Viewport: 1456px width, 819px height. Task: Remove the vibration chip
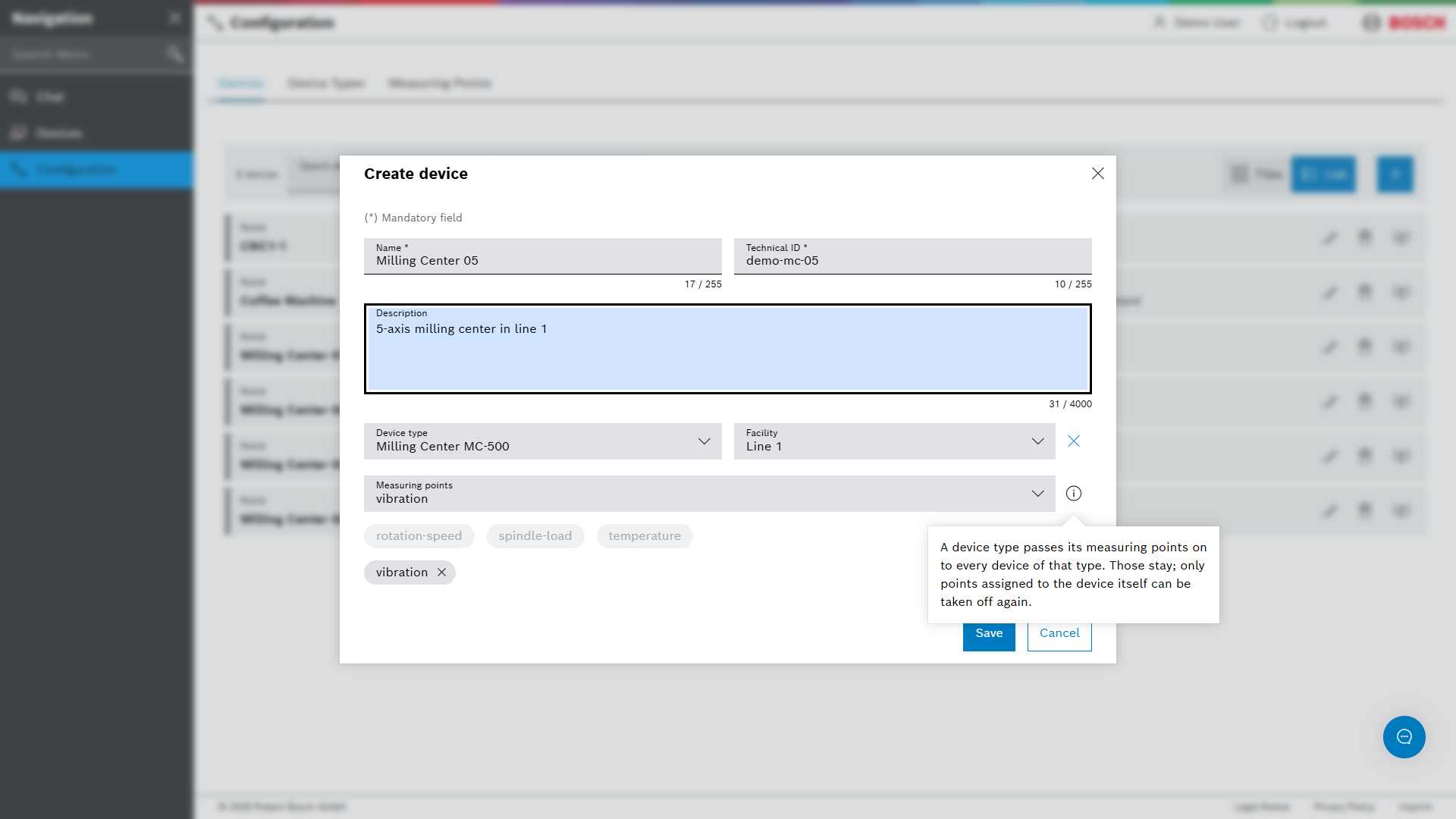click(441, 573)
